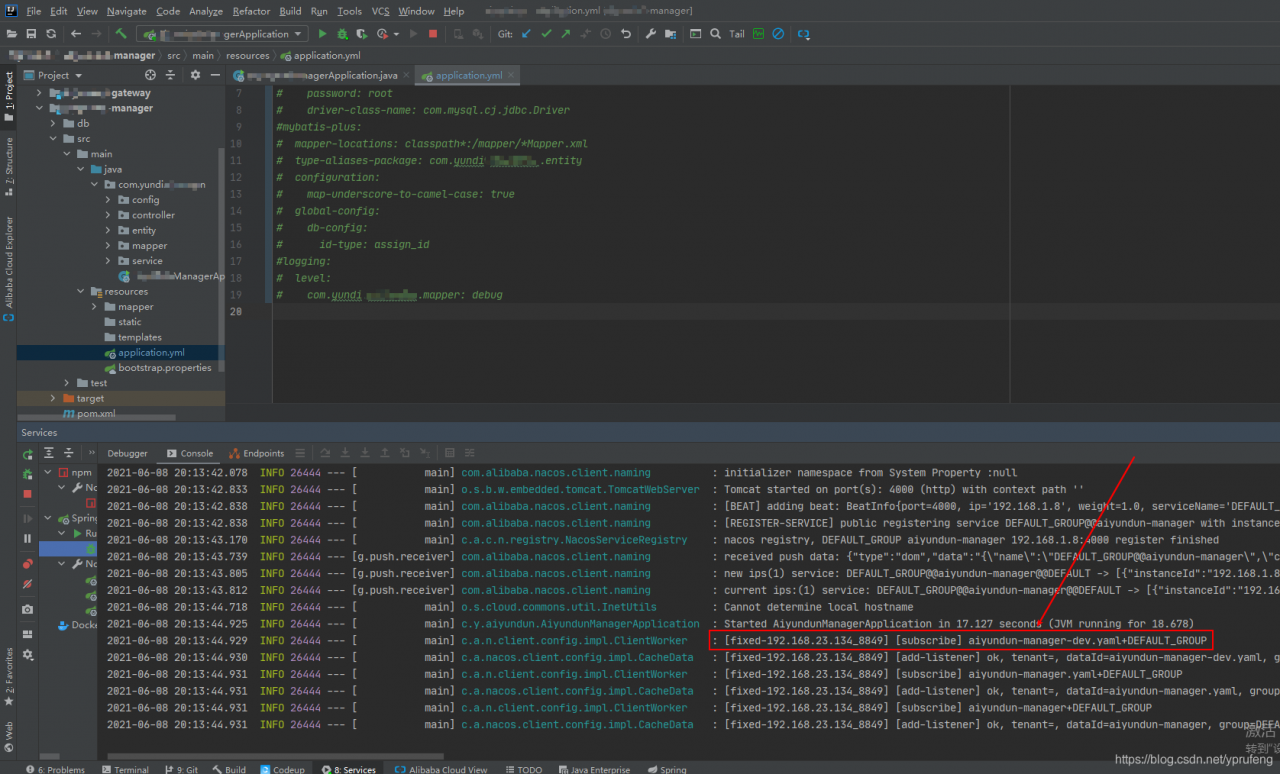Screen dimensions: 1280x774
Task: Click the View Breakpoints red circles icon
Action: pyautogui.click(x=27, y=564)
